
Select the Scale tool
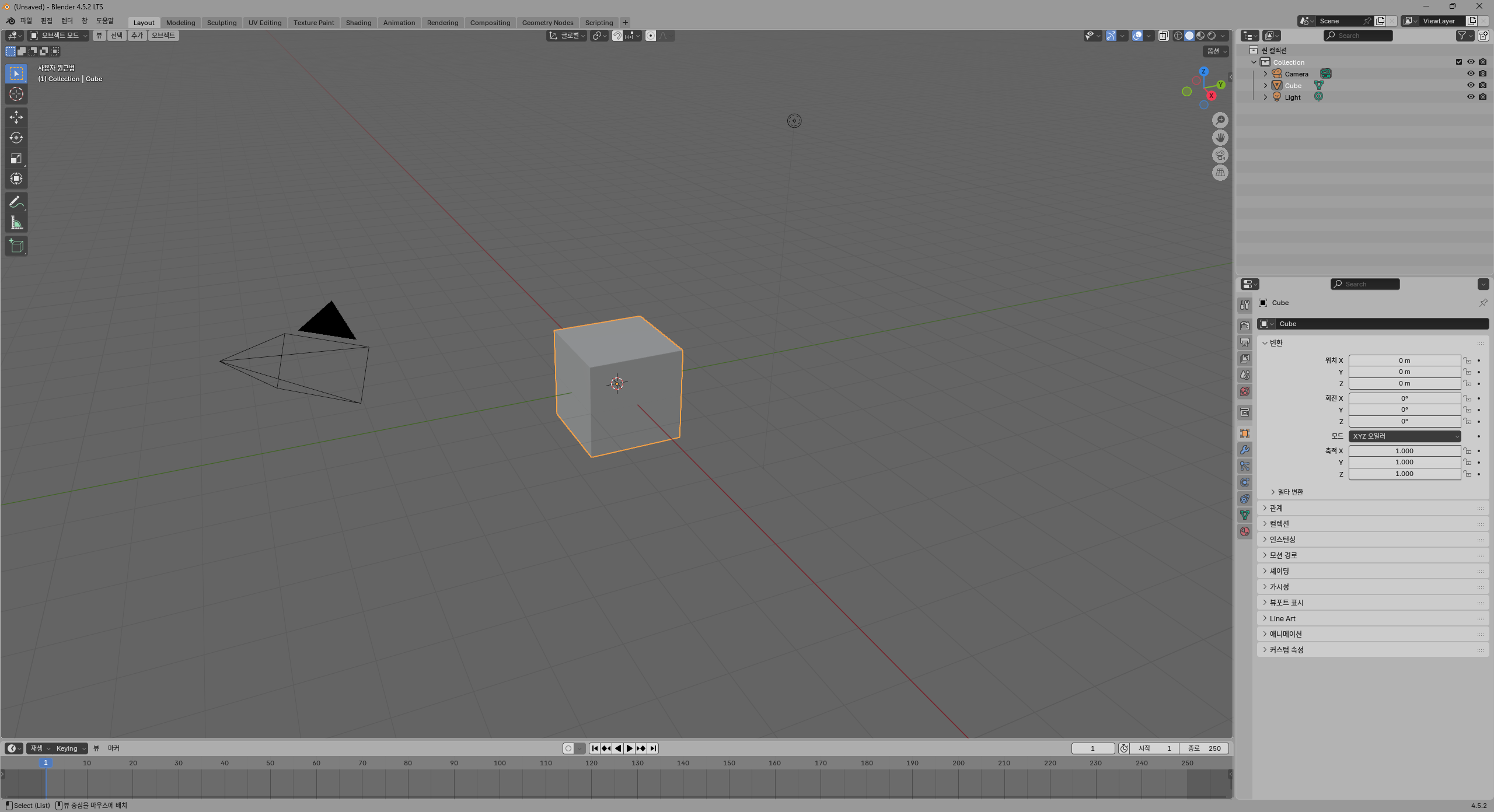point(16,159)
